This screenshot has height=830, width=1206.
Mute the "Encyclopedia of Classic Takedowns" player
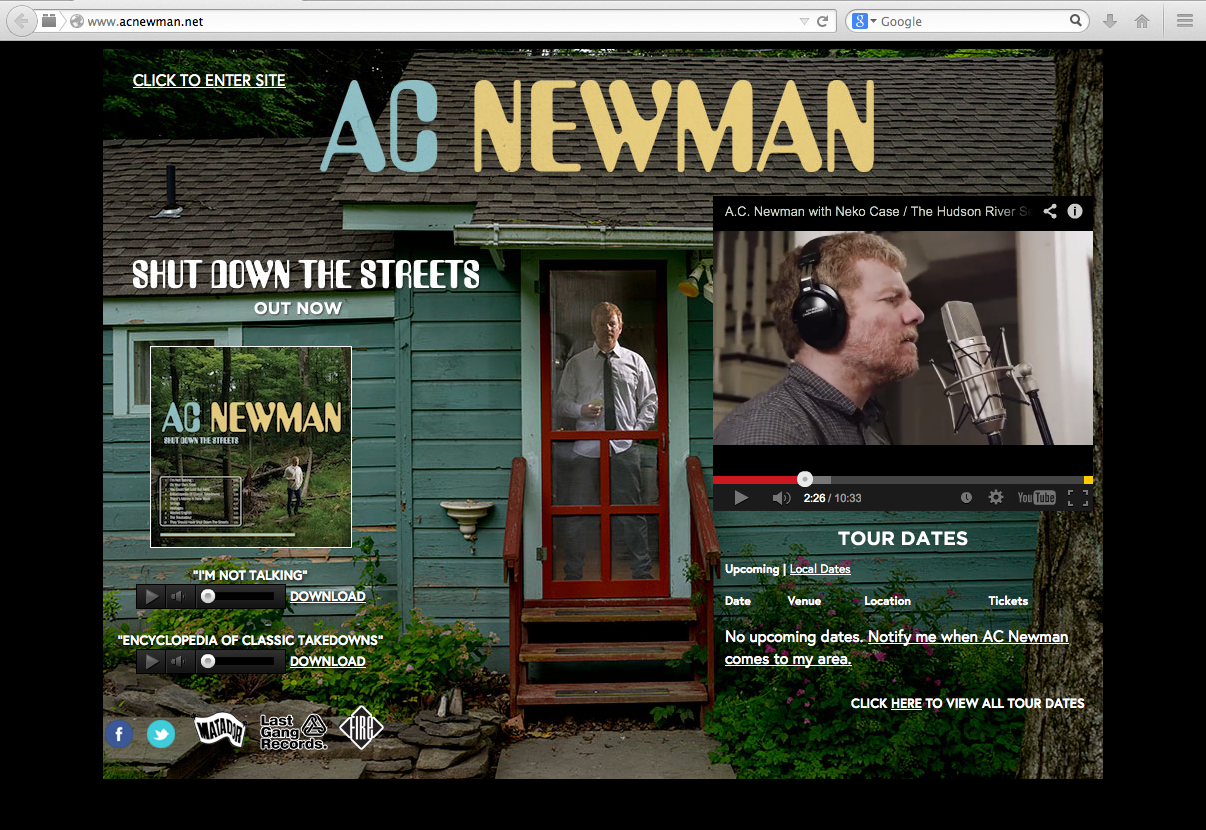pos(178,662)
